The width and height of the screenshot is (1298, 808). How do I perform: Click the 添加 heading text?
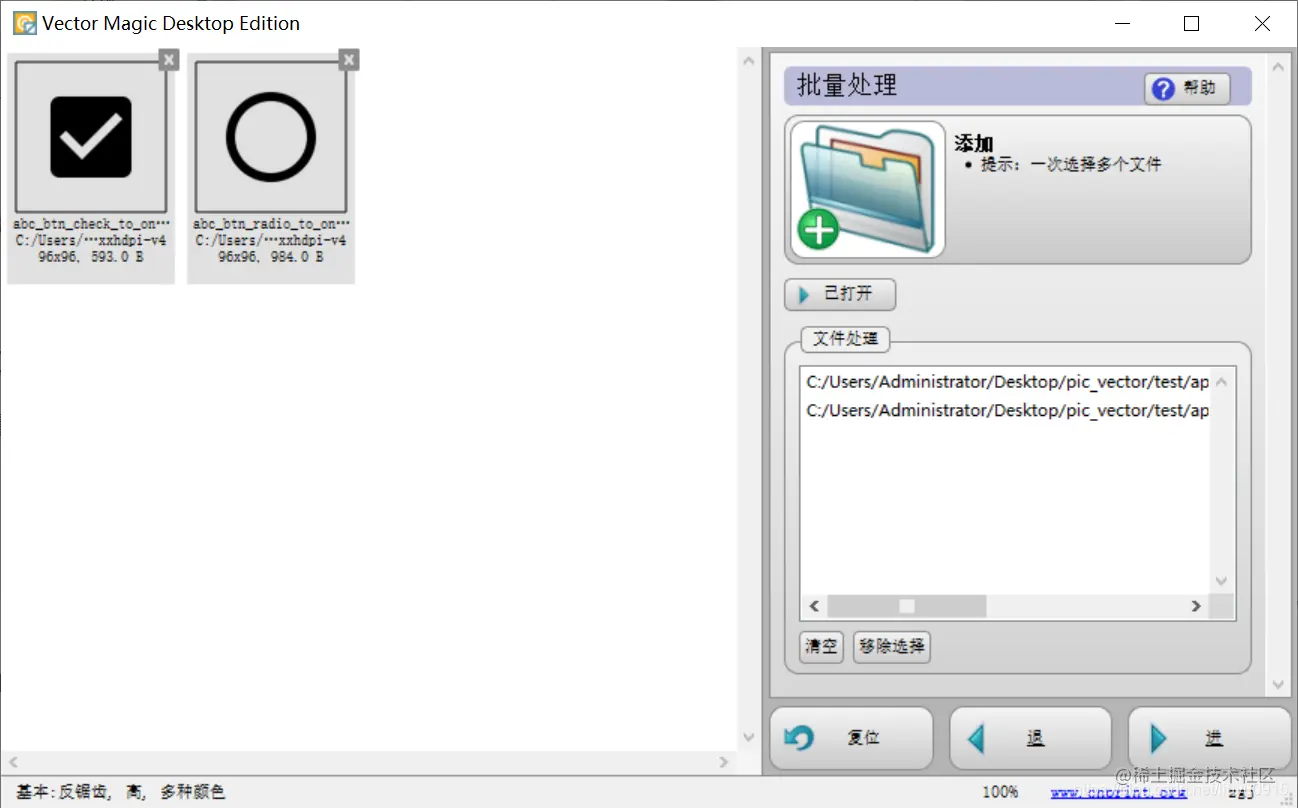[974, 143]
